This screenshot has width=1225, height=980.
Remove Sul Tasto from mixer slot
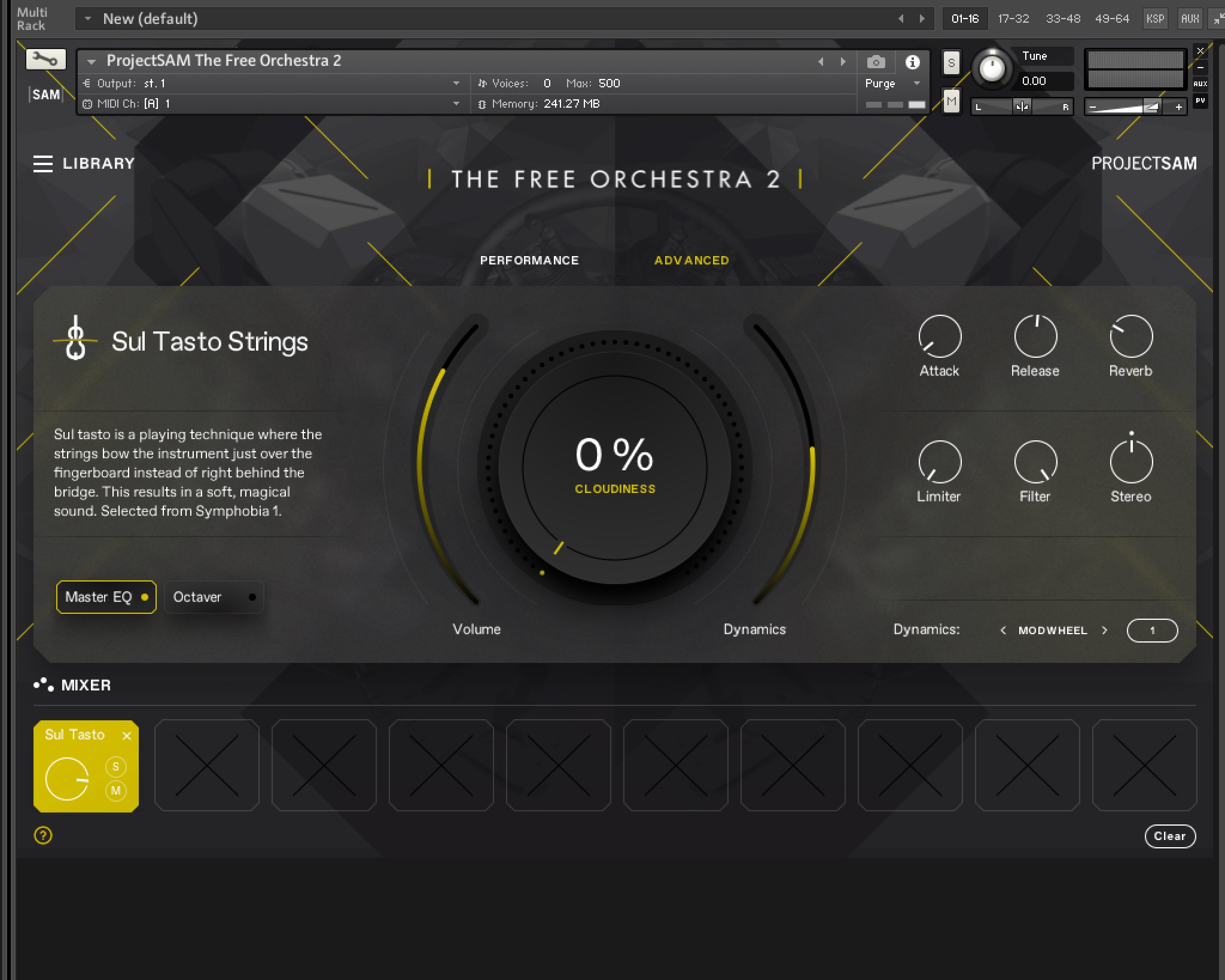point(127,736)
